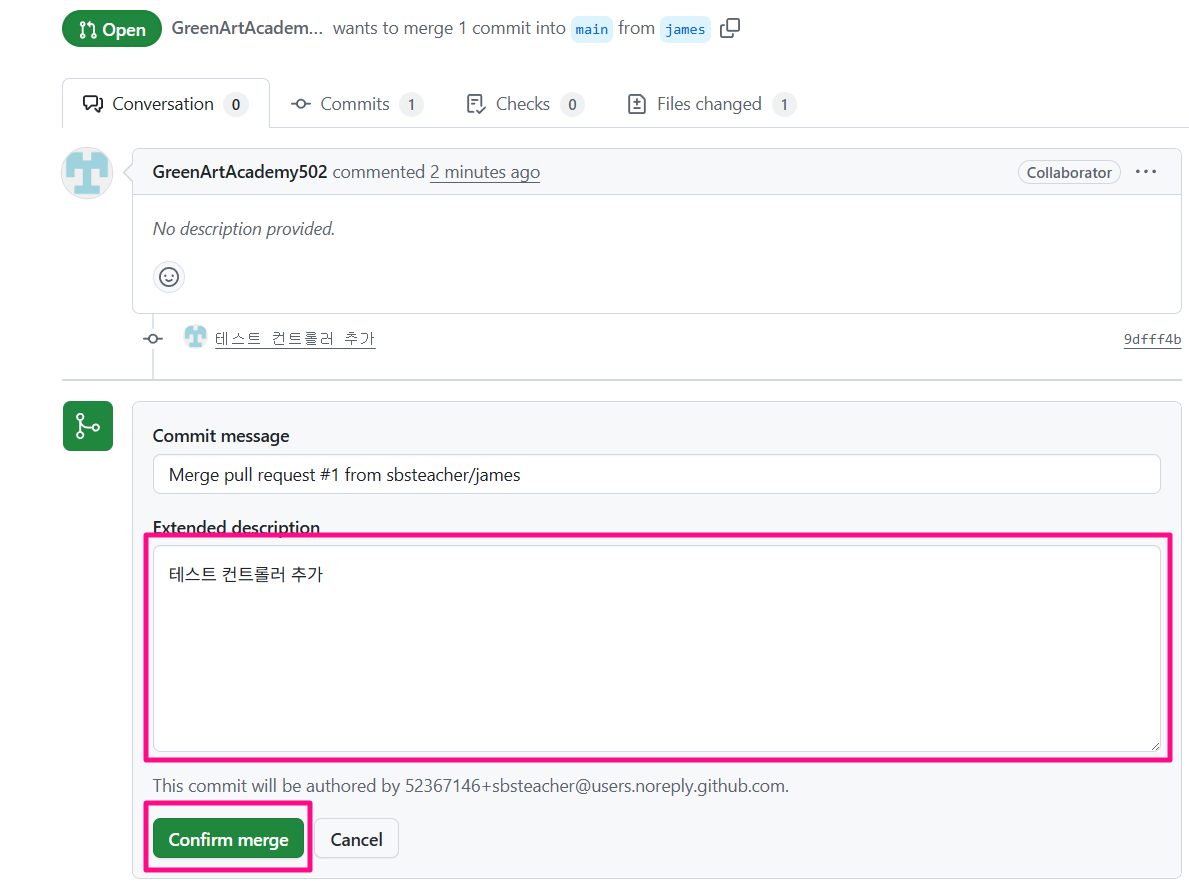Click the small avatar beside the commit message
Screen dimensions: 1189x886
(195, 337)
